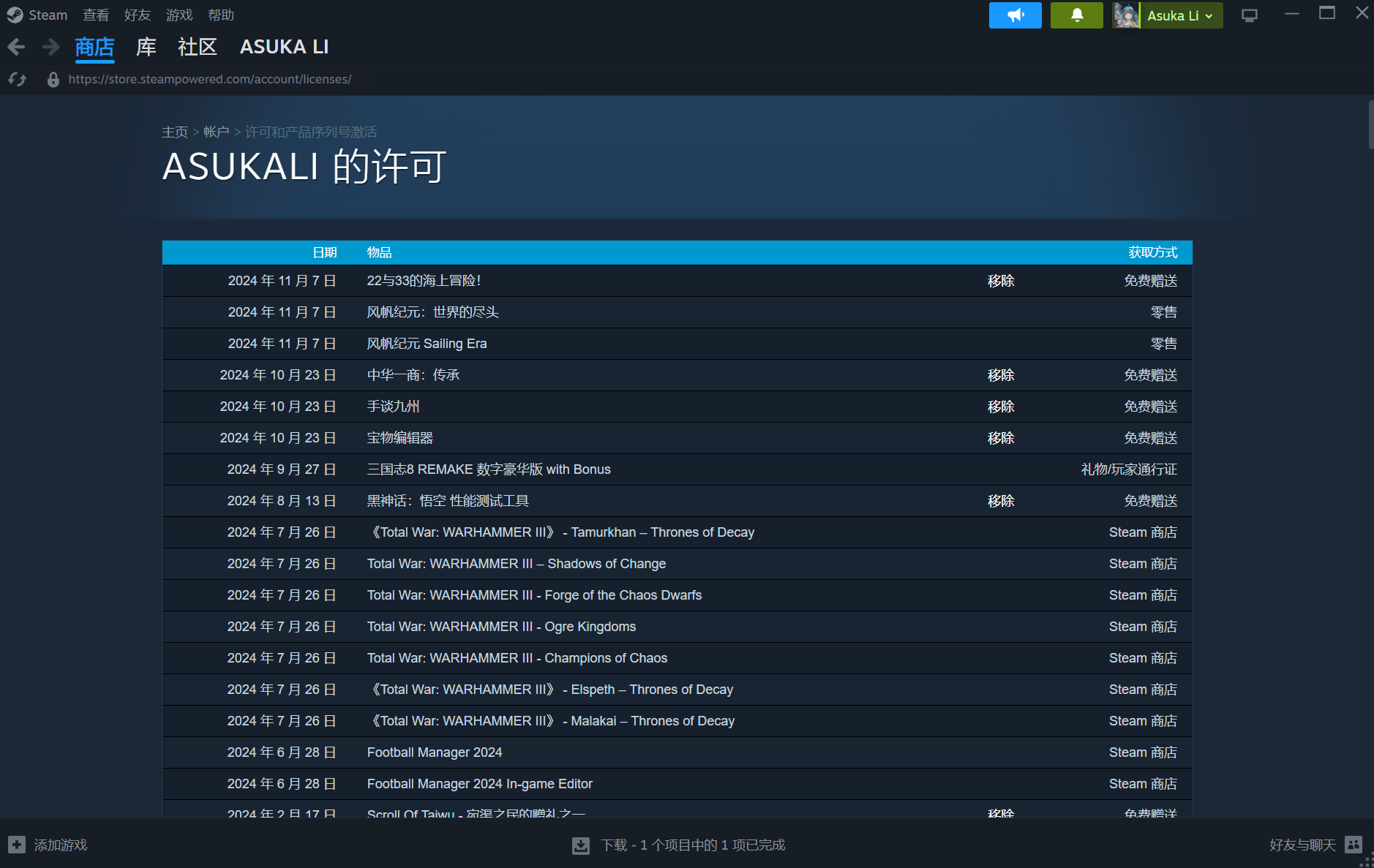Viewport: 1374px width, 868px height.
Task: Click the 2024 年 9 月 27 日 date cell
Action: click(x=282, y=469)
